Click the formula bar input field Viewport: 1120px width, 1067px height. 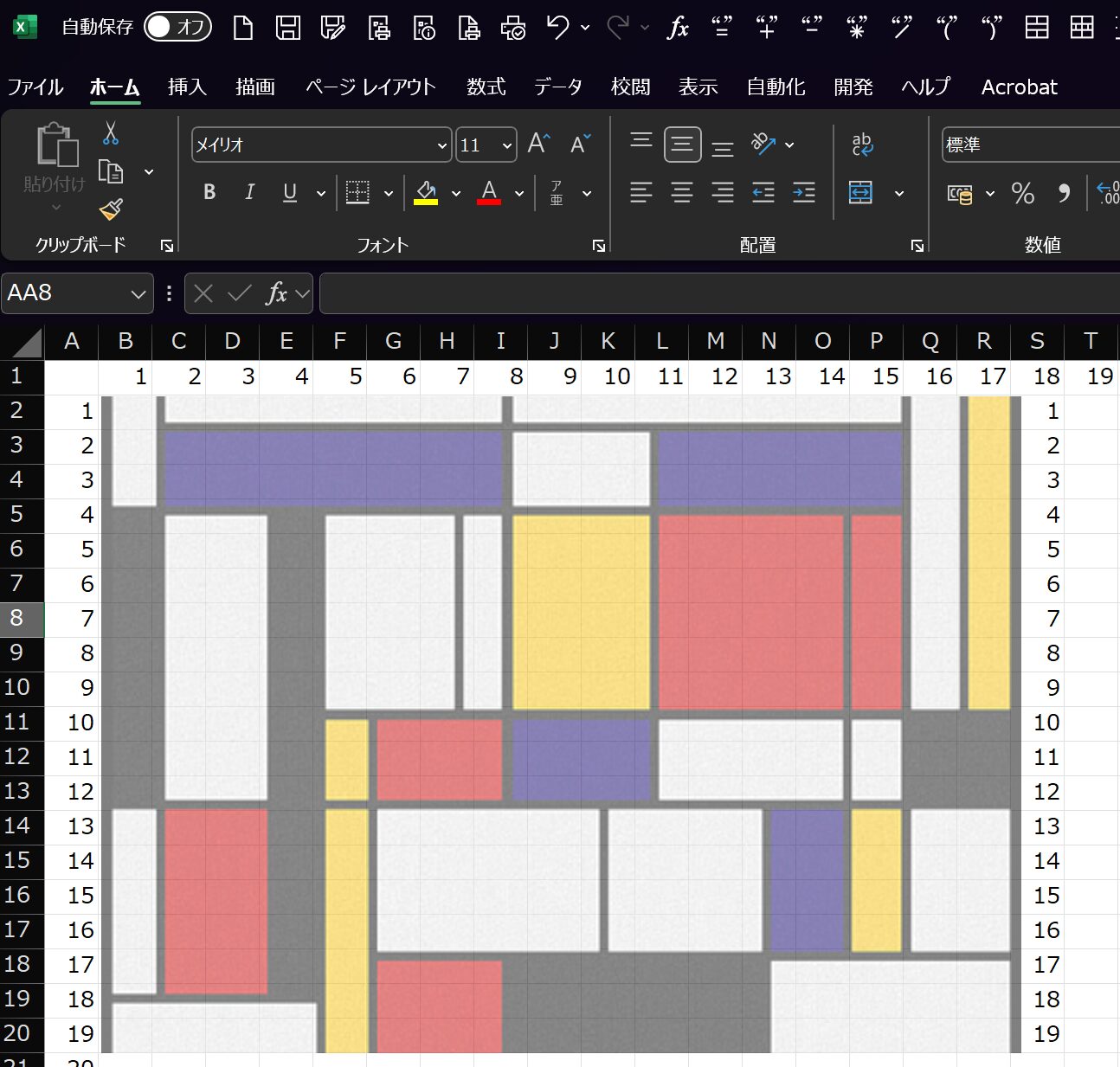coord(720,293)
